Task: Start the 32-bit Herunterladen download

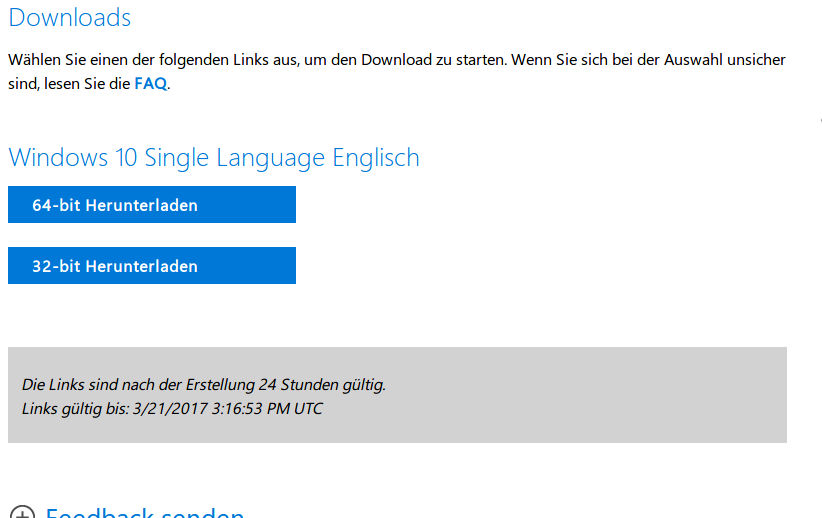Action: pos(152,265)
